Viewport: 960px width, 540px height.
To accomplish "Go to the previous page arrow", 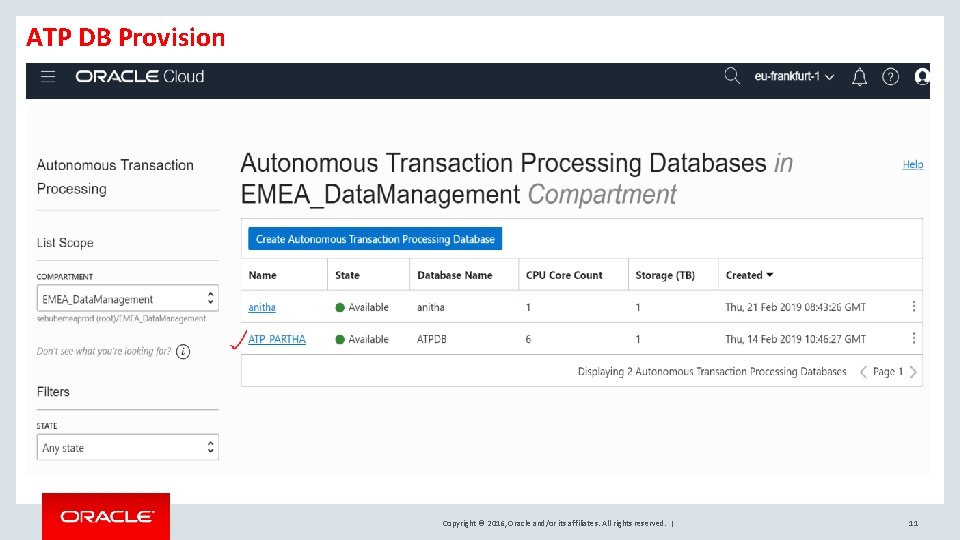I will pos(863,372).
